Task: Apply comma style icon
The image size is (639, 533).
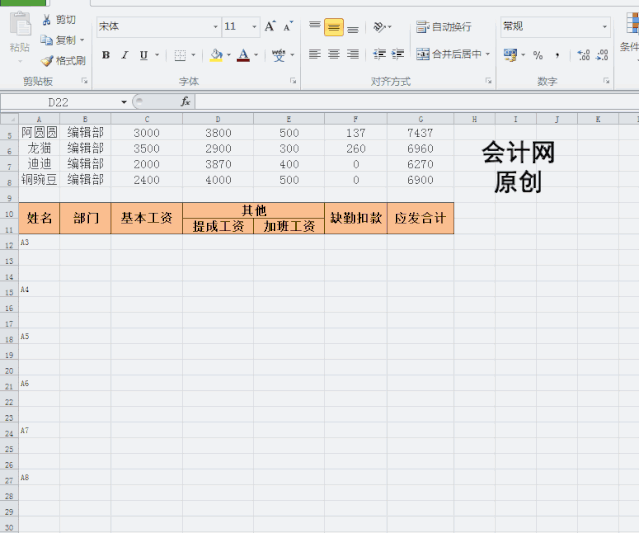Action: pos(557,55)
